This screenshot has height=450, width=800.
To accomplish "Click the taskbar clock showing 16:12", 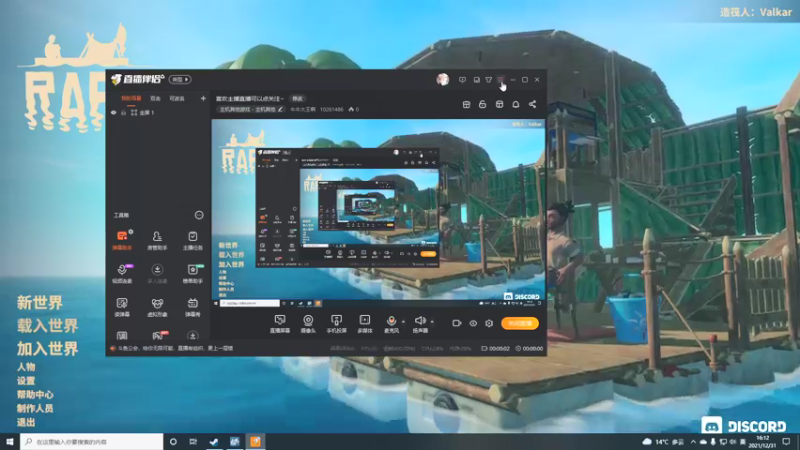I will pos(763,441).
